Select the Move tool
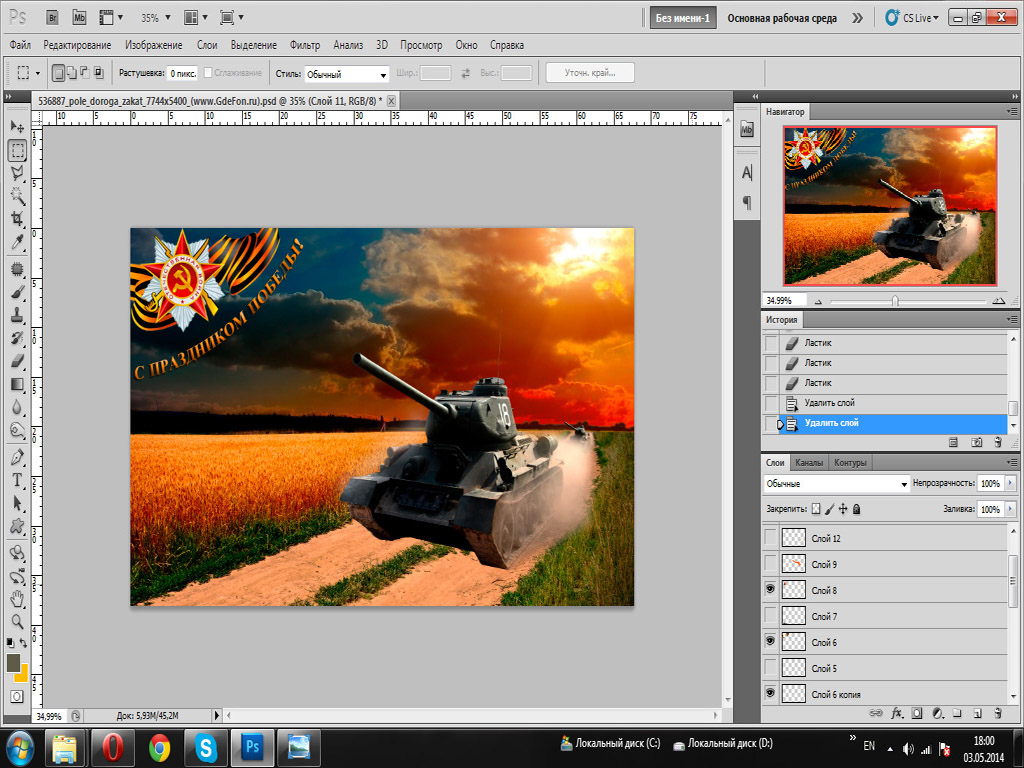Screen dimensions: 1024x768 17,127
